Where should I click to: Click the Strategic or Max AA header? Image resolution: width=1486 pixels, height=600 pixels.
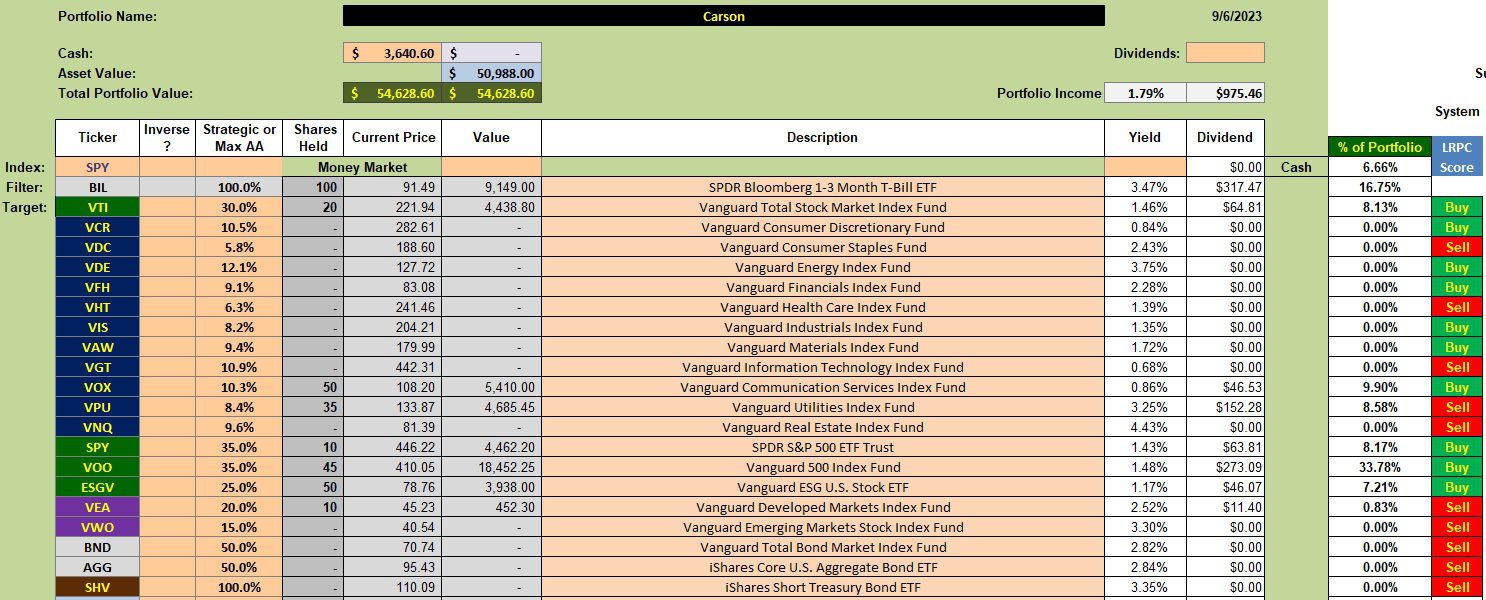(x=239, y=138)
